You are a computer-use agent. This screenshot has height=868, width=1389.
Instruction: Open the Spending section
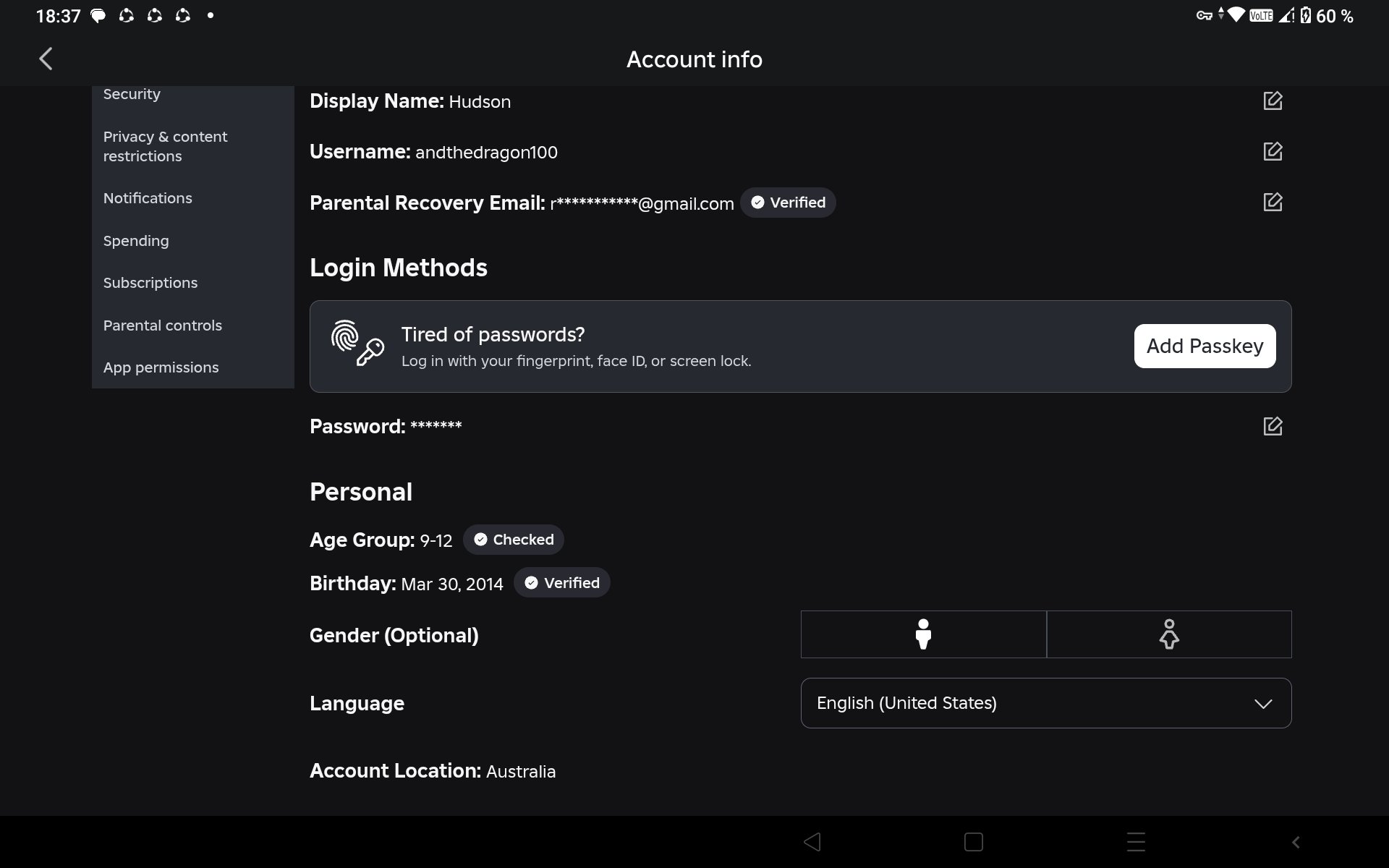point(136,241)
